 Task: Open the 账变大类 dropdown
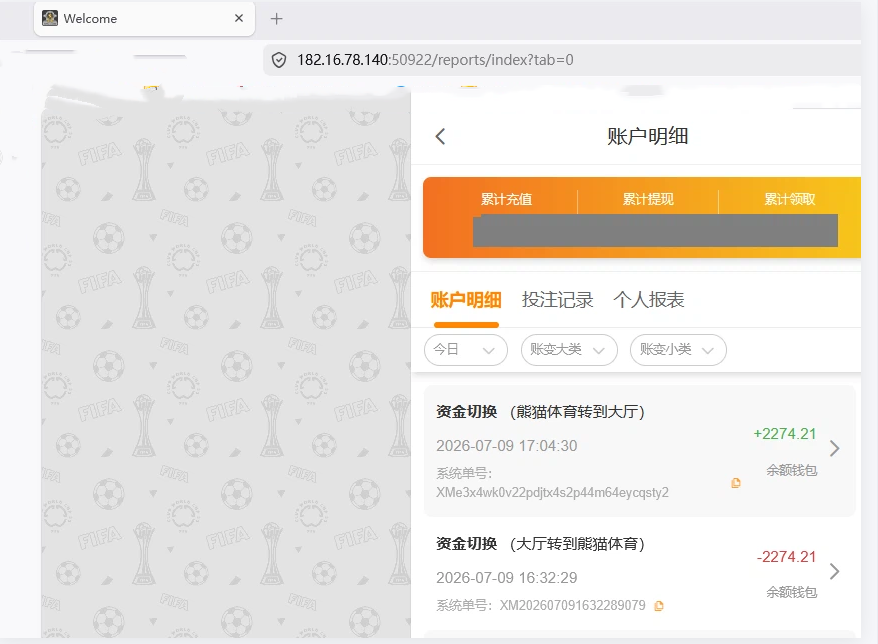coord(569,350)
